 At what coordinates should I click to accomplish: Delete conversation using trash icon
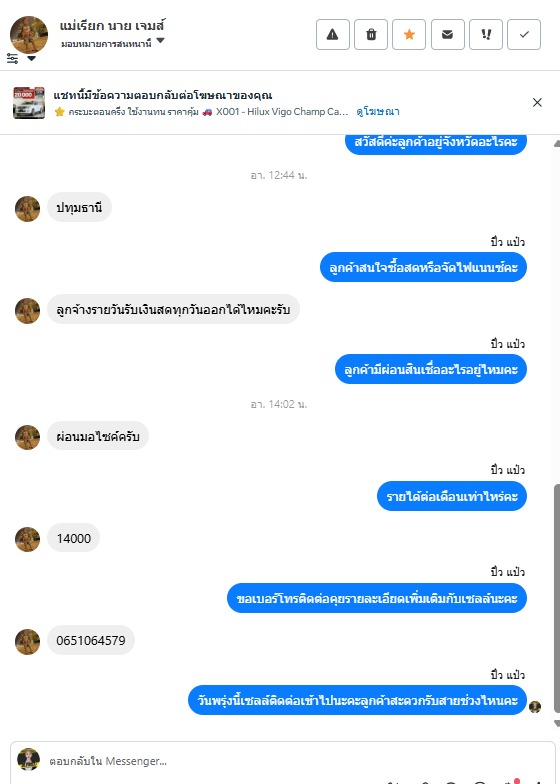[371, 34]
